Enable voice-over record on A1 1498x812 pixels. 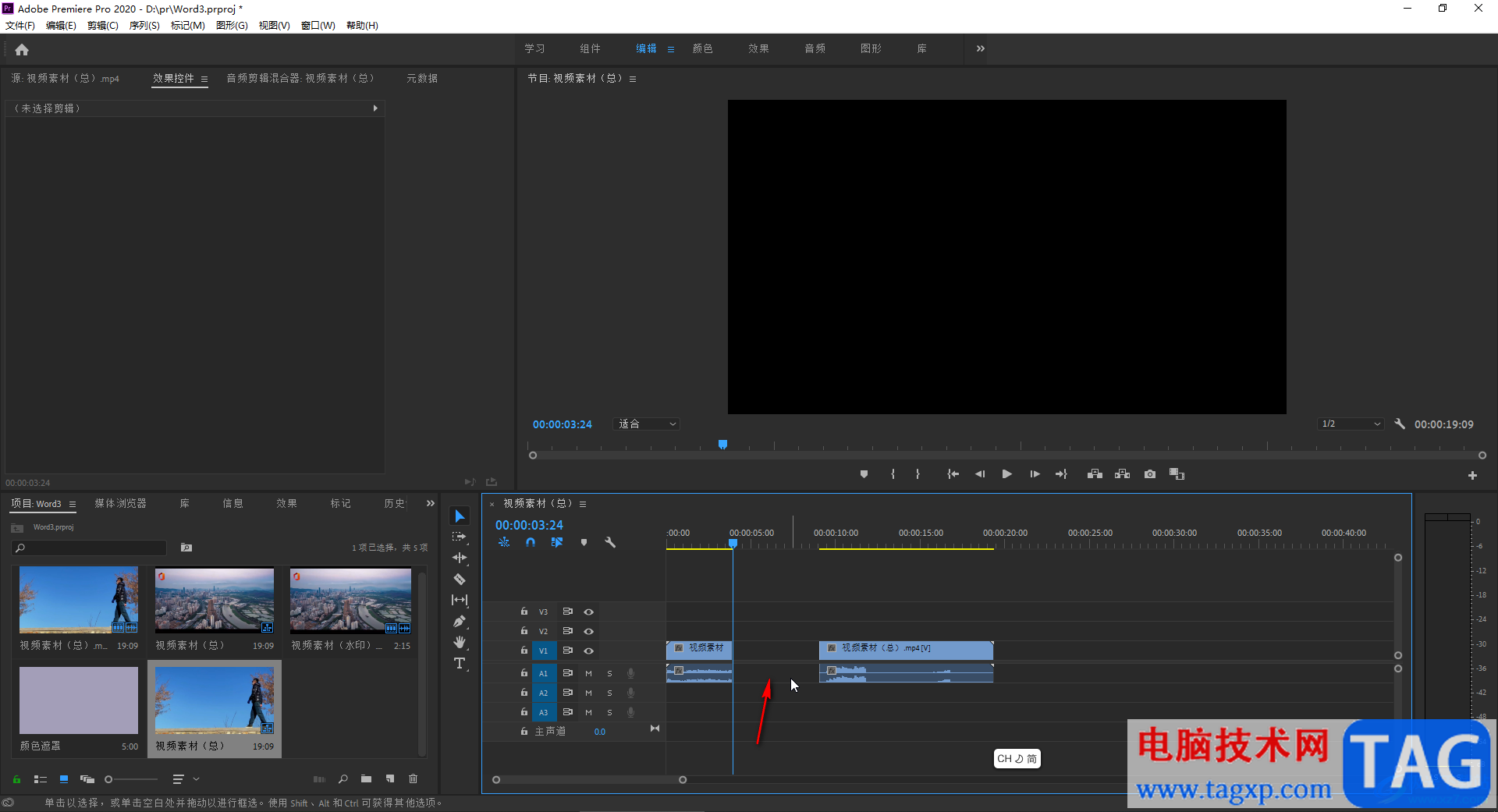[630, 673]
